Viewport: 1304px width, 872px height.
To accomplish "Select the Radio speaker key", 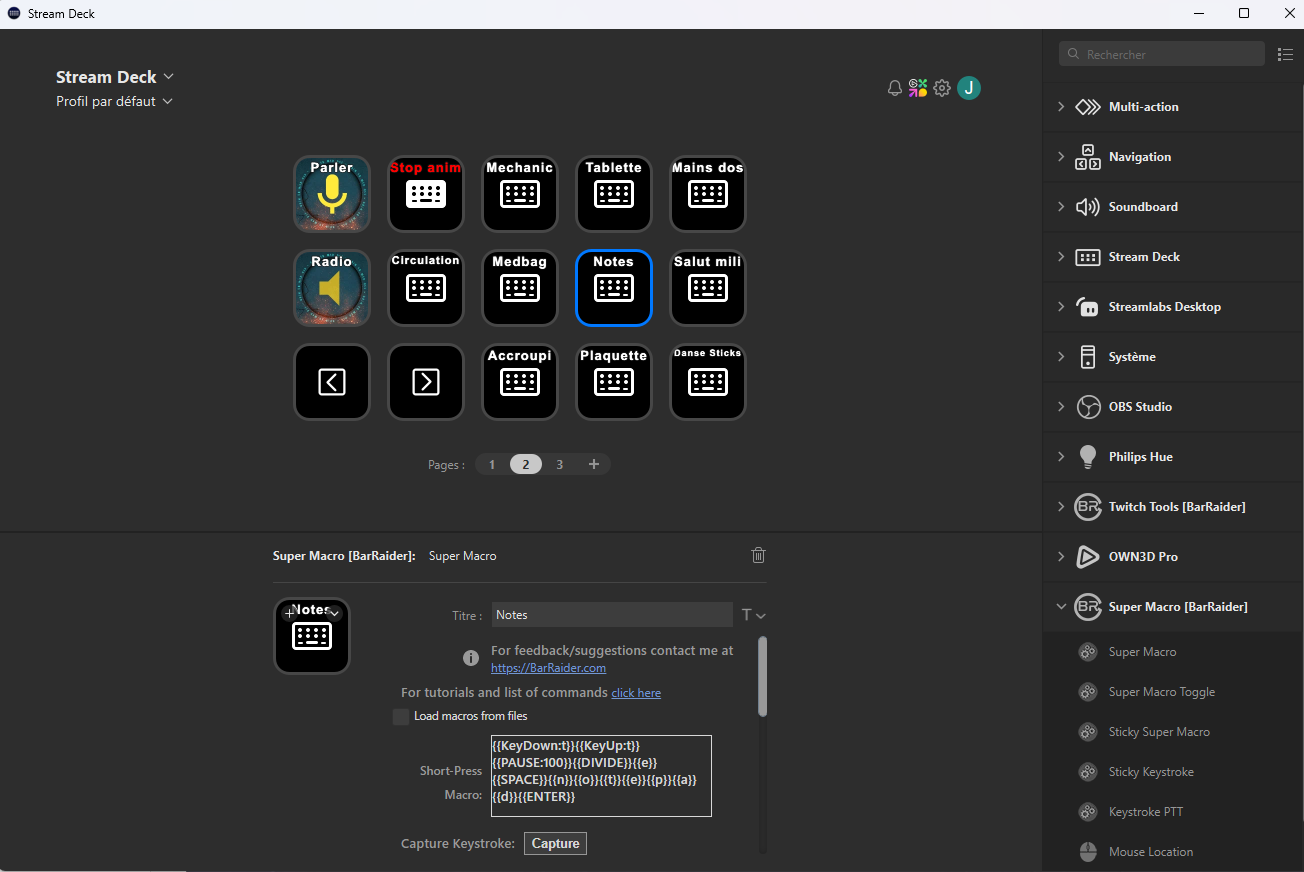I will pos(332,288).
